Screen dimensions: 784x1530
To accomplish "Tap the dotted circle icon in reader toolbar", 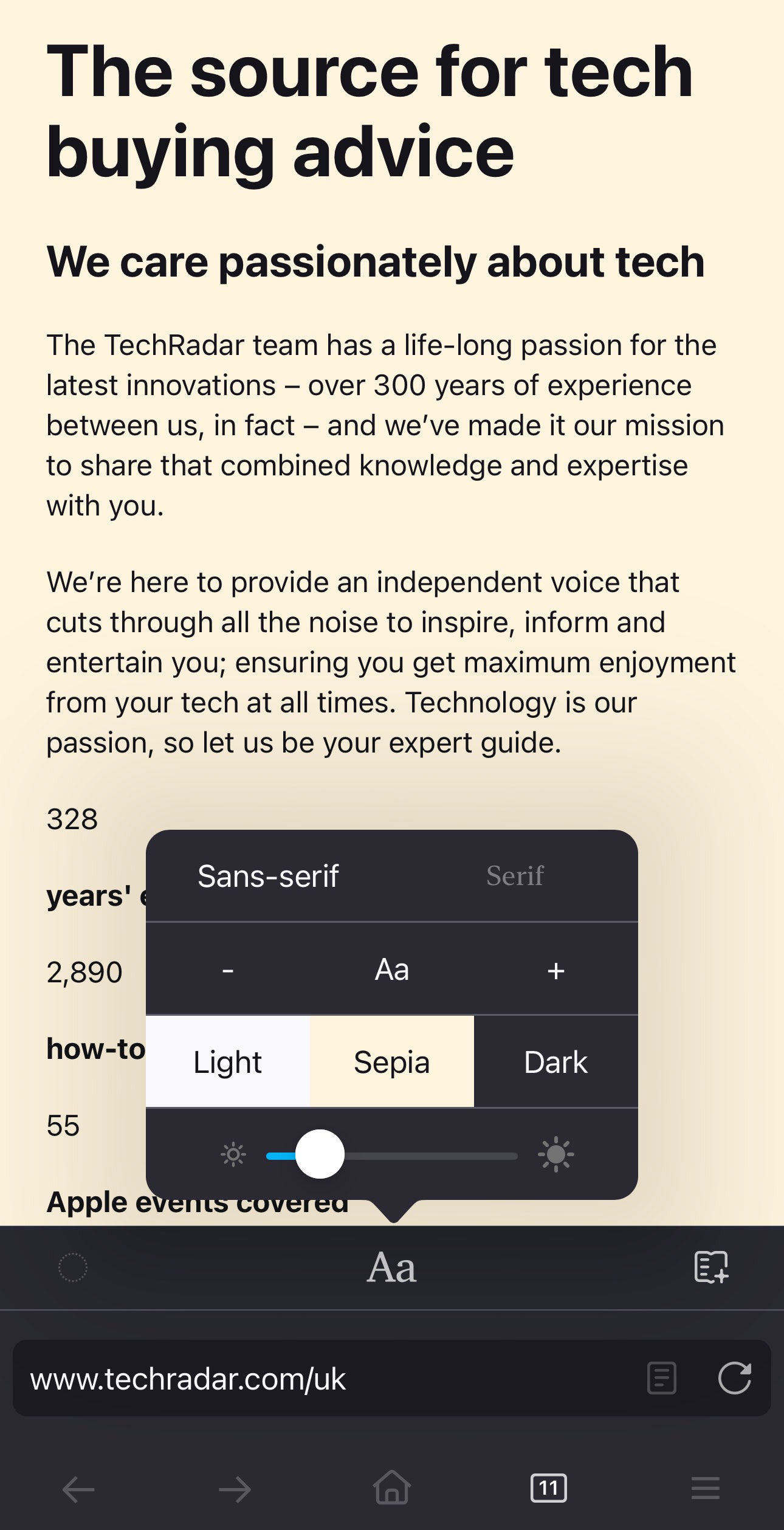I will pos(73,1267).
